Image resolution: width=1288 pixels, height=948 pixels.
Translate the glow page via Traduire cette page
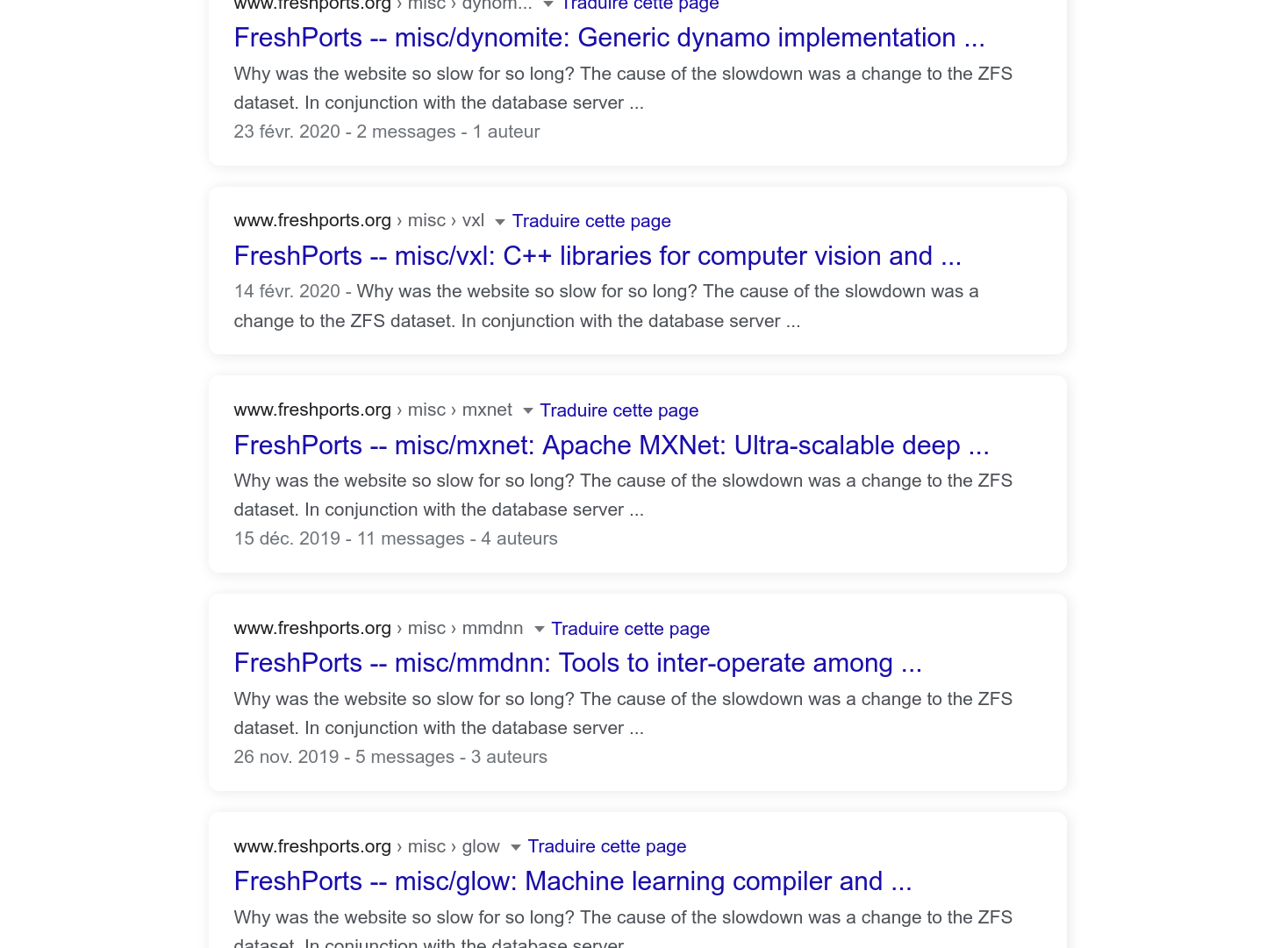coord(606,846)
